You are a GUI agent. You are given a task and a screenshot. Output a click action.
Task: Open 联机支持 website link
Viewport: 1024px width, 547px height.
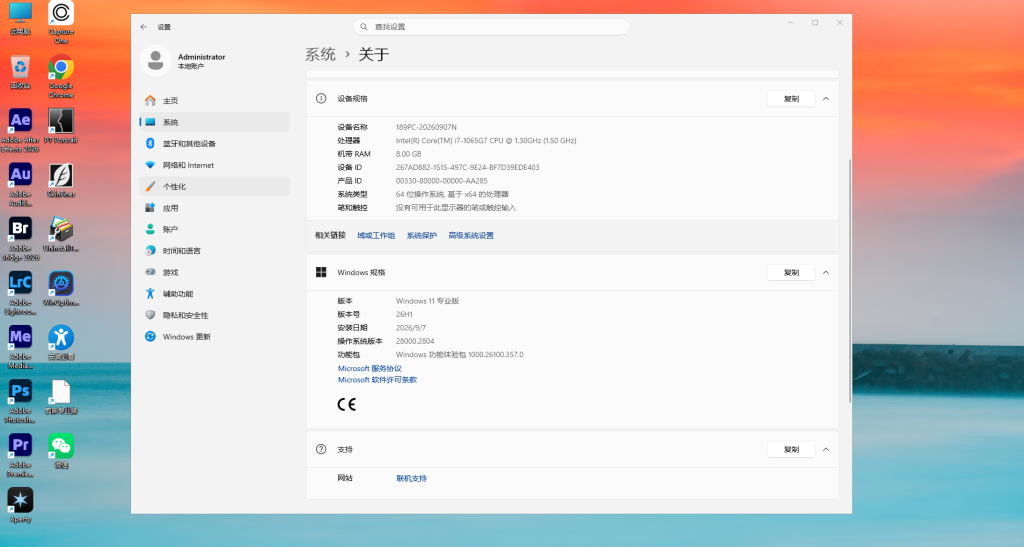click(x=411, y=478)
